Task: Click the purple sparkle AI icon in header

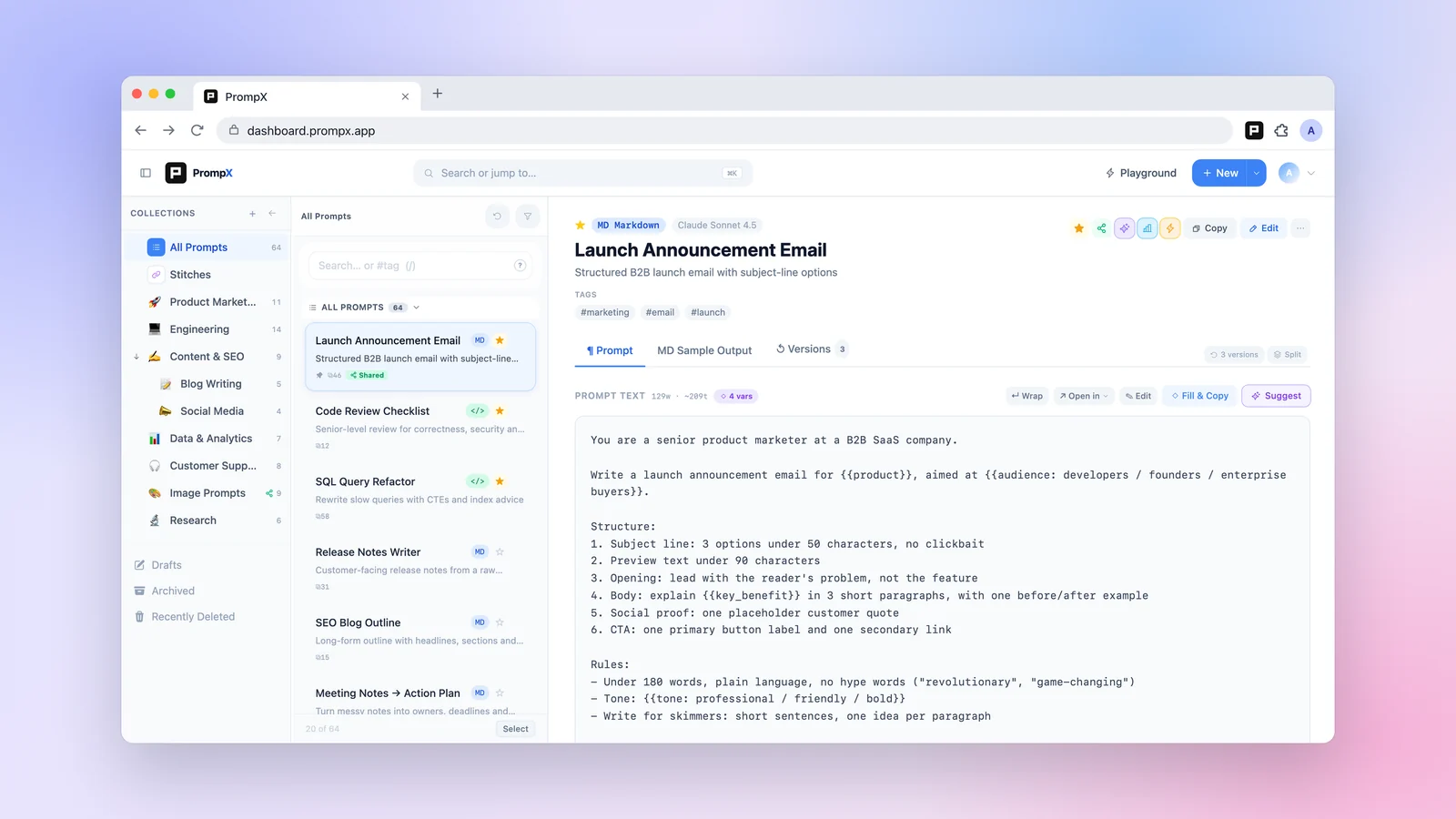Action: coord(1125,228)
